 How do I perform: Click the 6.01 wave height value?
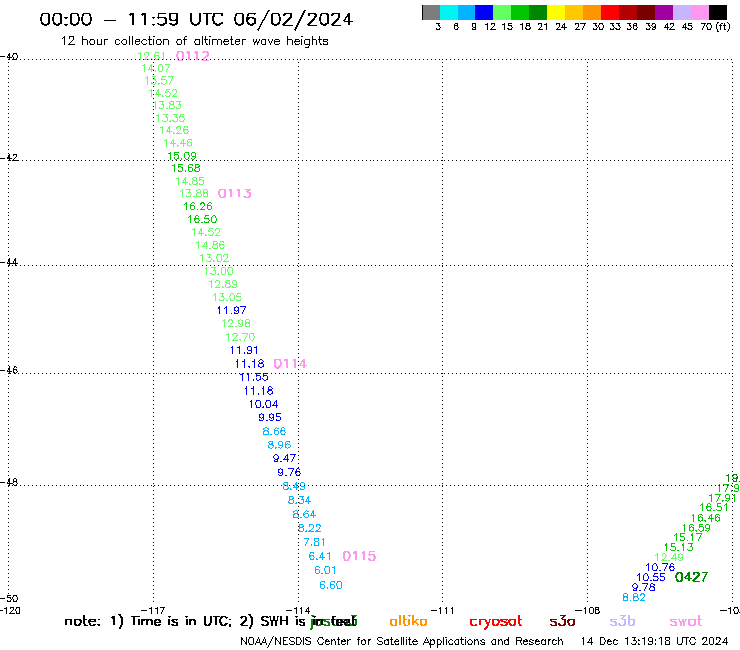point(325,570)
